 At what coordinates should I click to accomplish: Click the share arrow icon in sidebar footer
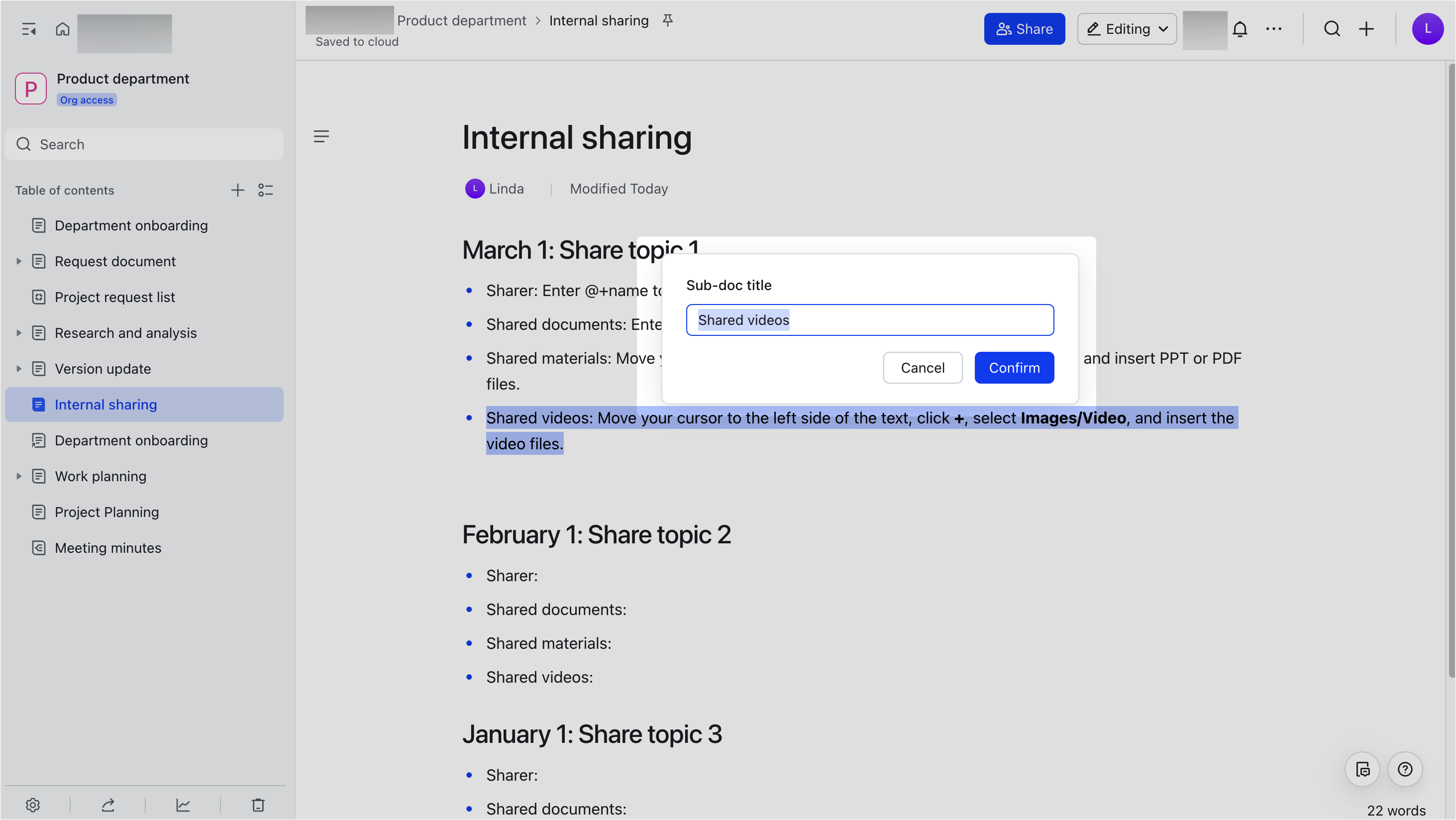[x=108, y=804]
